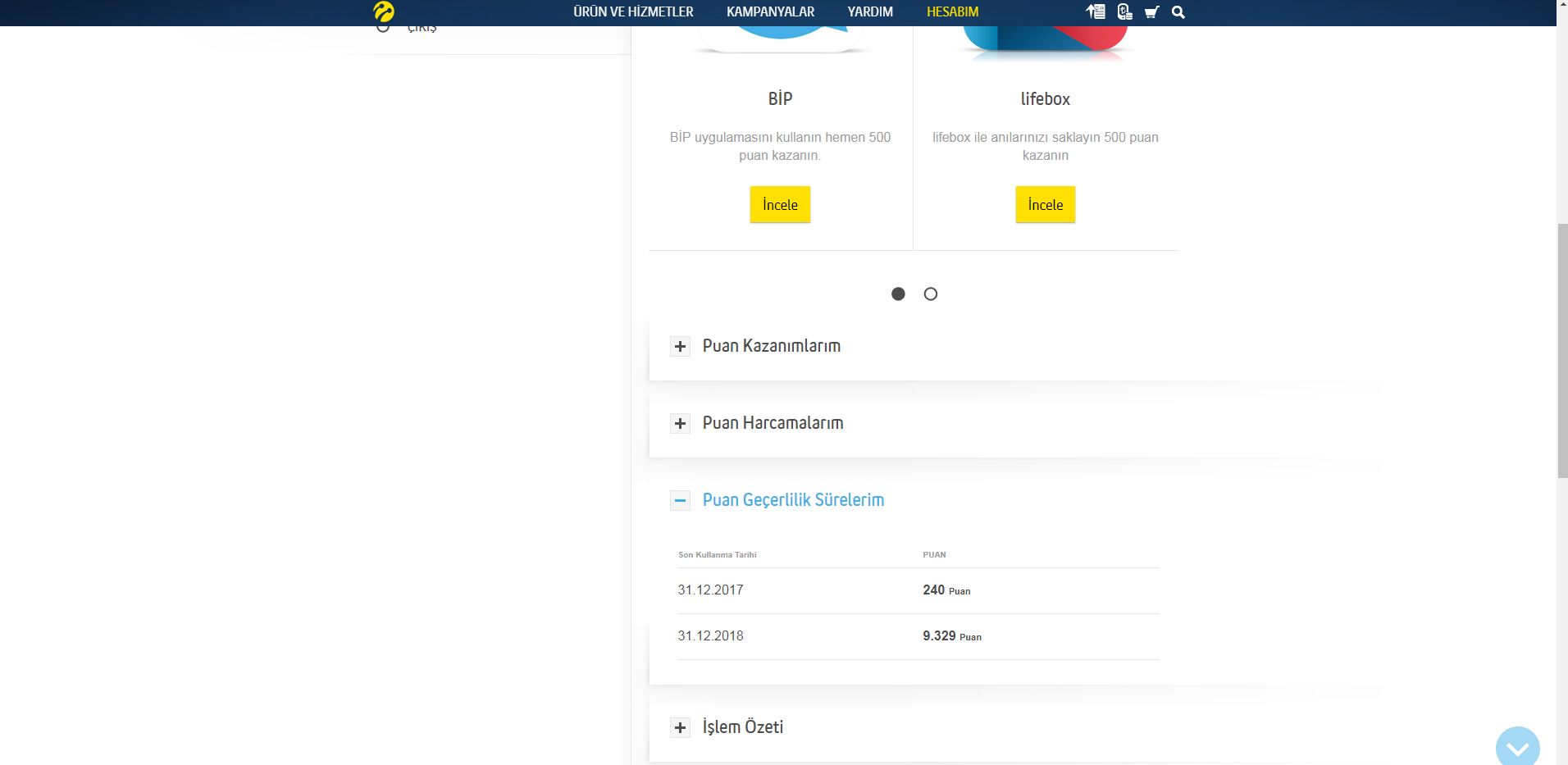This screenshot has height=765, width=1568.
Task: Click date 31.12.2017 in table
Action: click(x=710, y=590)
